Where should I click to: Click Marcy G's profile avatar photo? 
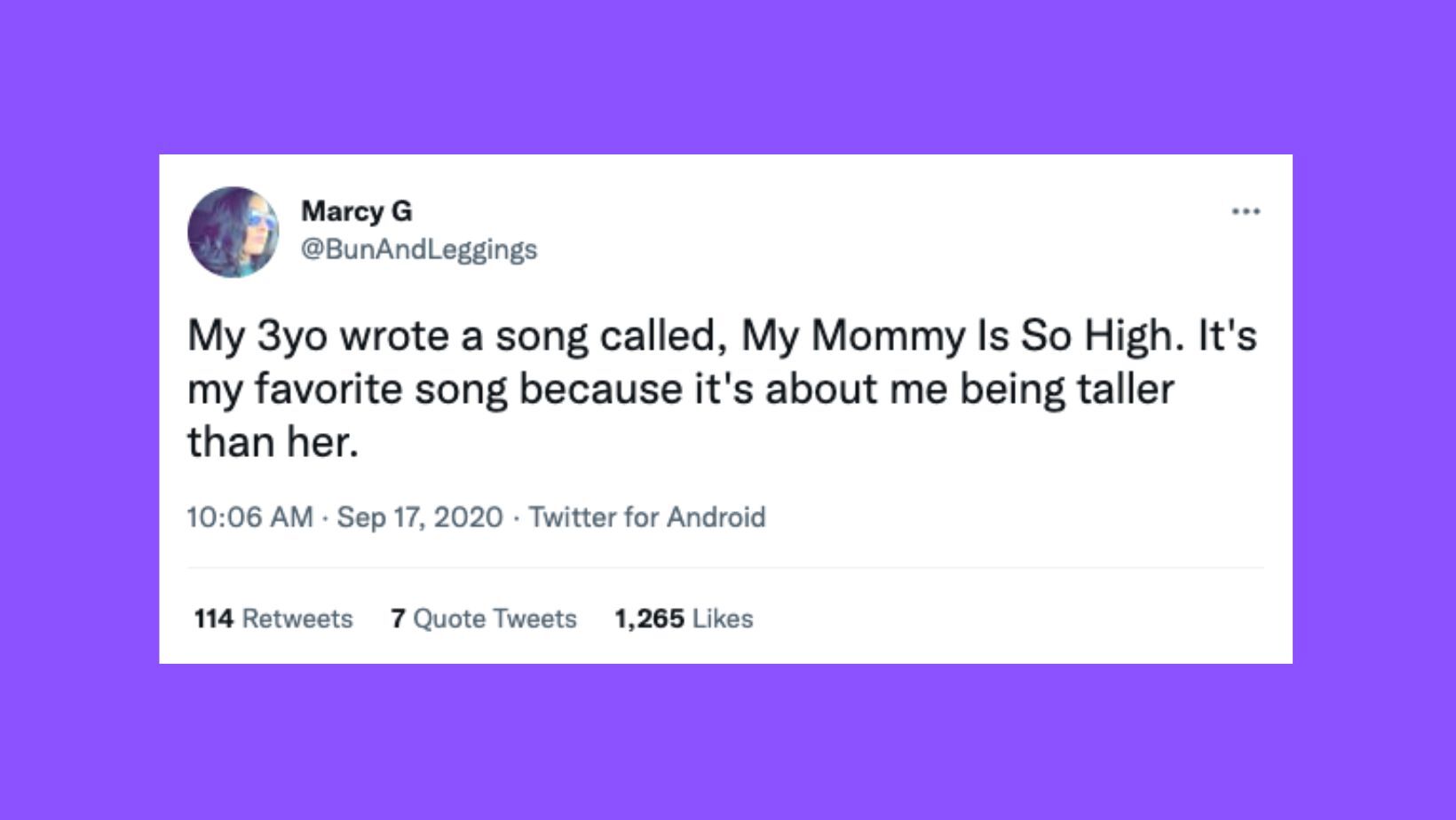point(233,232)
